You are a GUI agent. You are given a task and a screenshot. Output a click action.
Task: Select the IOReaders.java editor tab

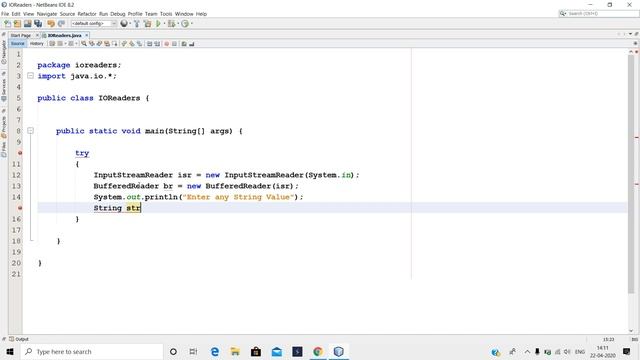point(64,36)
